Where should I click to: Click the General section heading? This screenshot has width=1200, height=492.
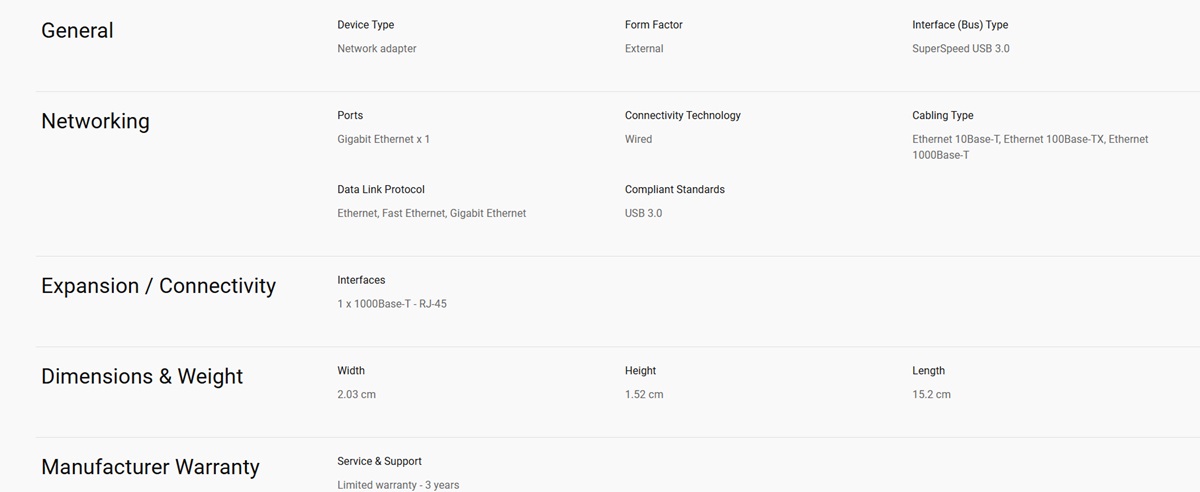77,31
